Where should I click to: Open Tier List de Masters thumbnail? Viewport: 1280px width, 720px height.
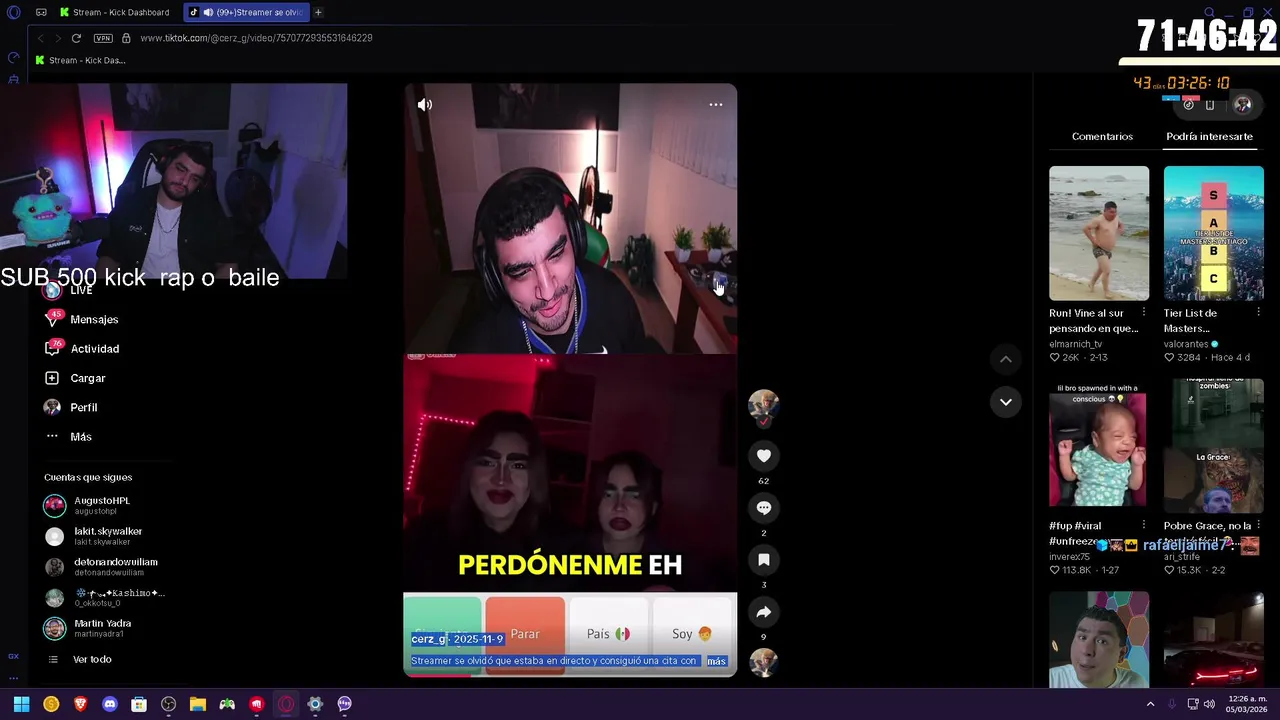(x=1214, y=233)
